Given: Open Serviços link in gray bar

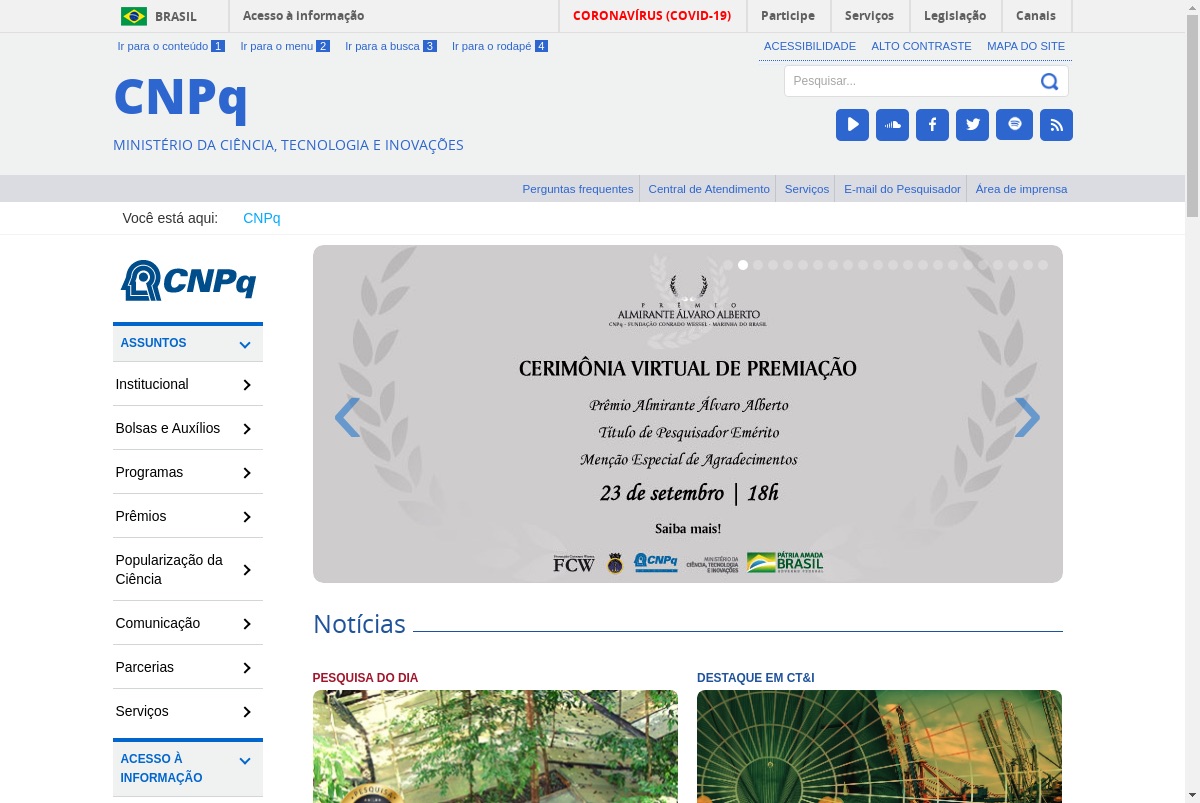Looking at the screenshot, I should pyautogui.click(x=807, y=189).
